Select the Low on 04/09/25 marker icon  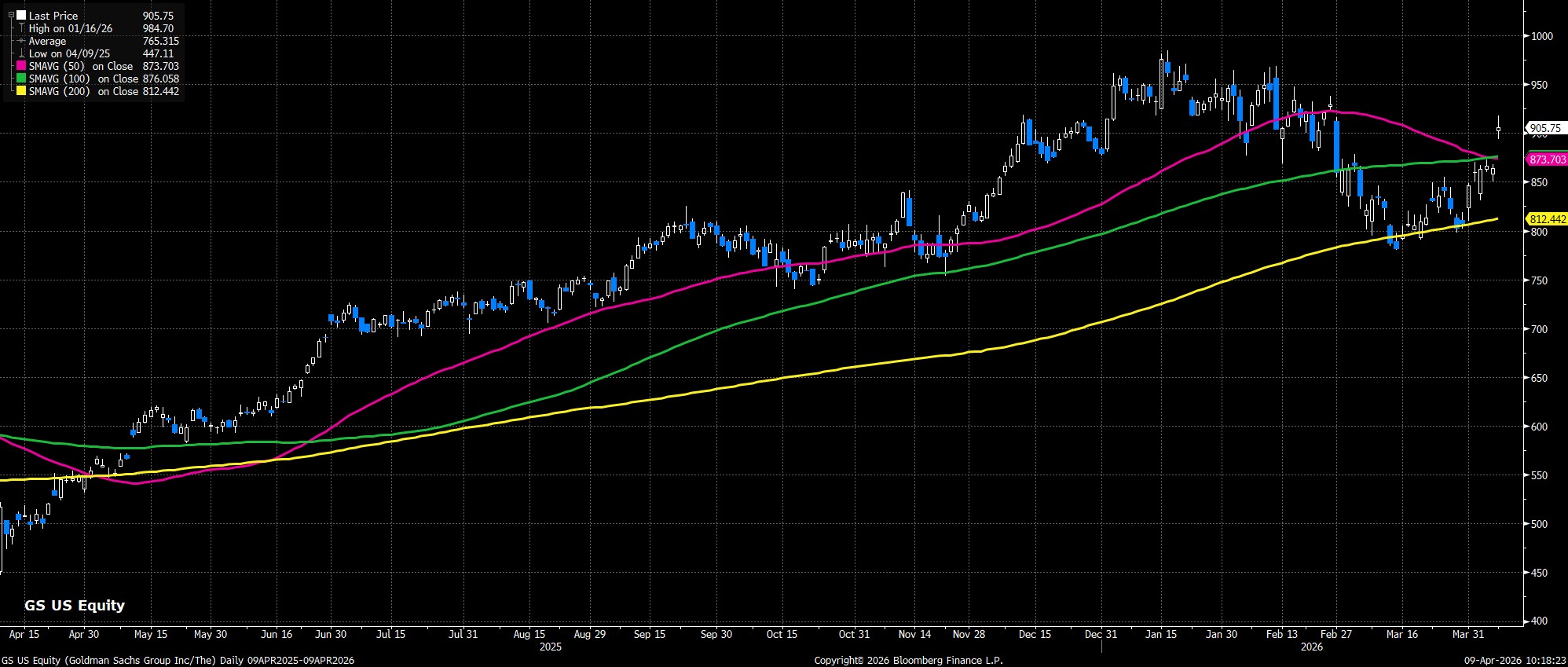click(21, 54)
